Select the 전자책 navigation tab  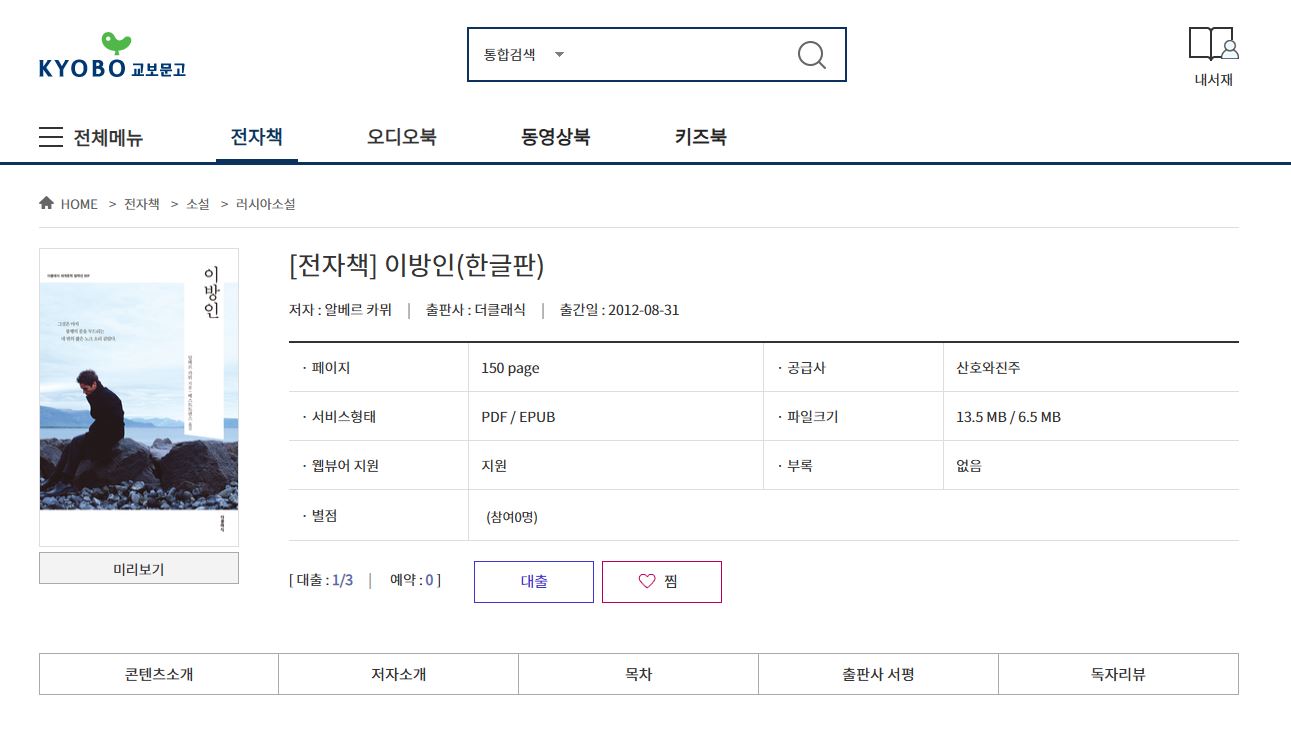(256, 137)
